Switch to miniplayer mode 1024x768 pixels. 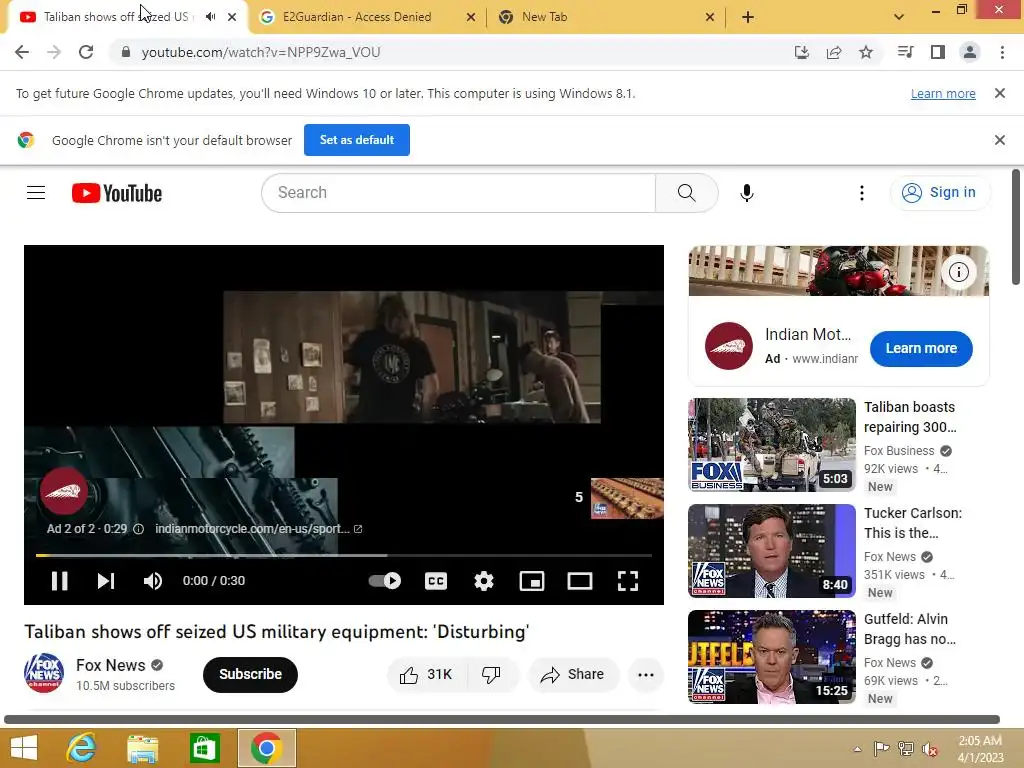532,581
